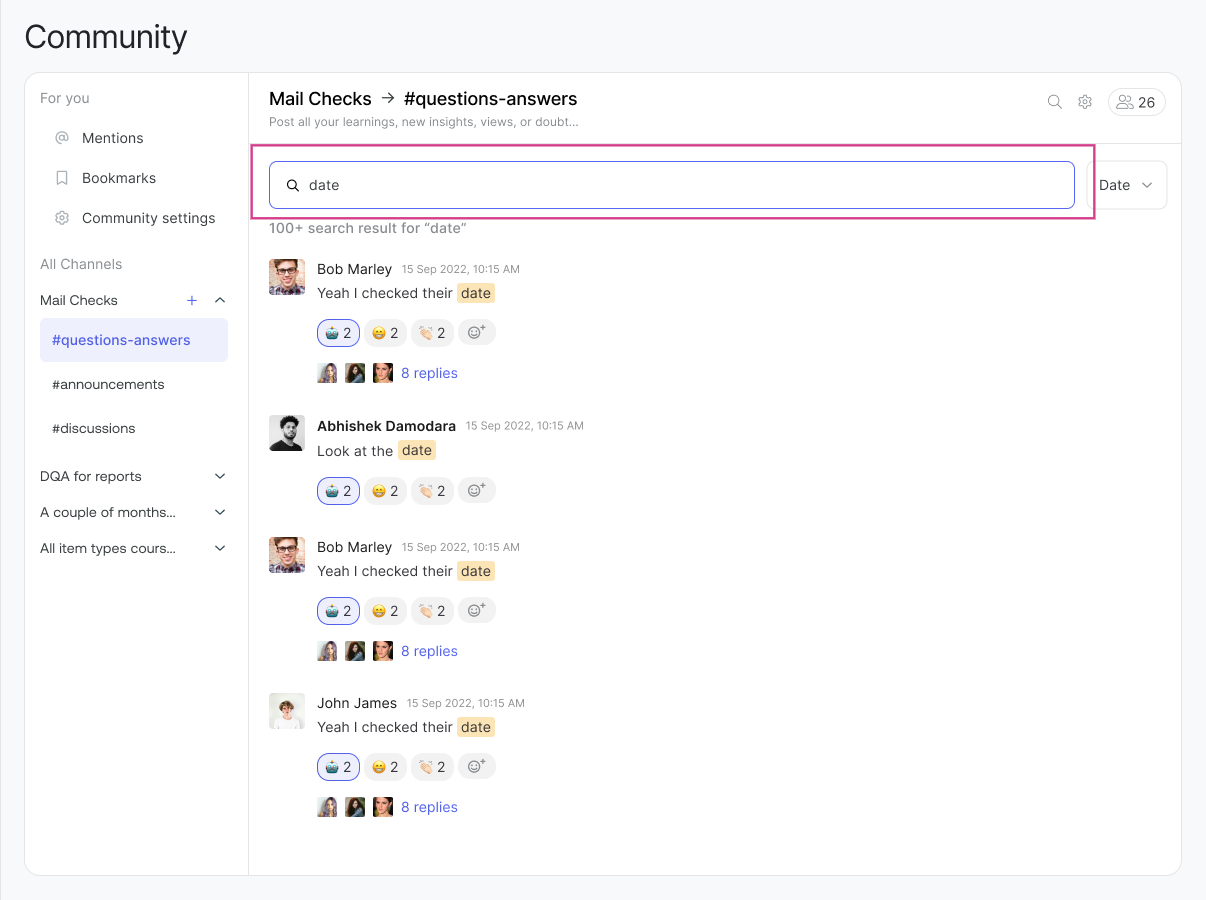Viewport: 1206px width, 900px height.
Task: Open 8 replies on John James's message
Action: tap(429, 807)
